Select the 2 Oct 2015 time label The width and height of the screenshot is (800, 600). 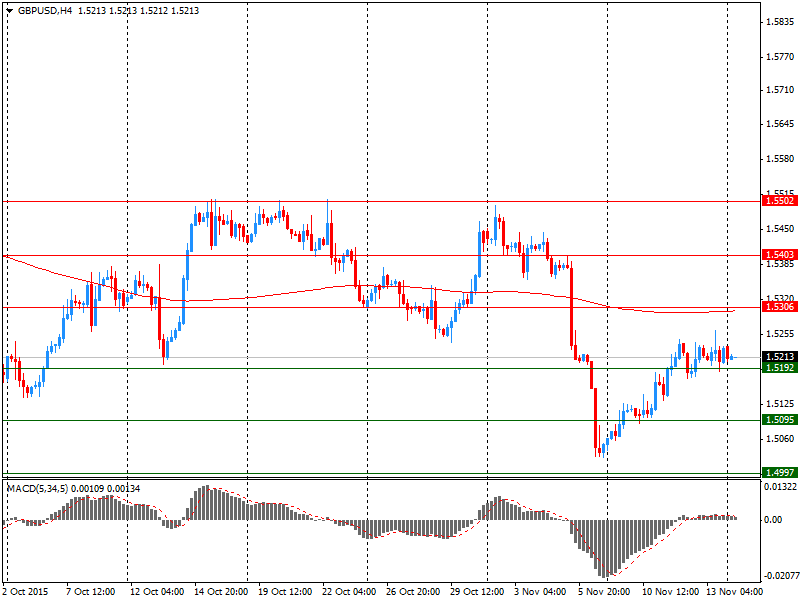coord(26,592)
